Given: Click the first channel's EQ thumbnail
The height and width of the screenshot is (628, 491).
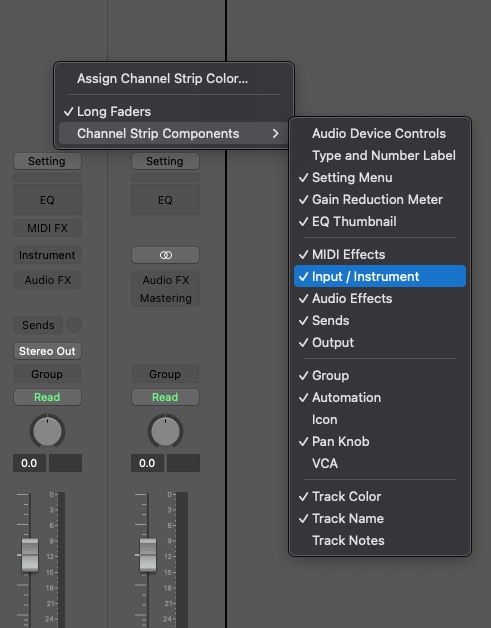Looking at the screenshot, I should click(x=47, y=200).
